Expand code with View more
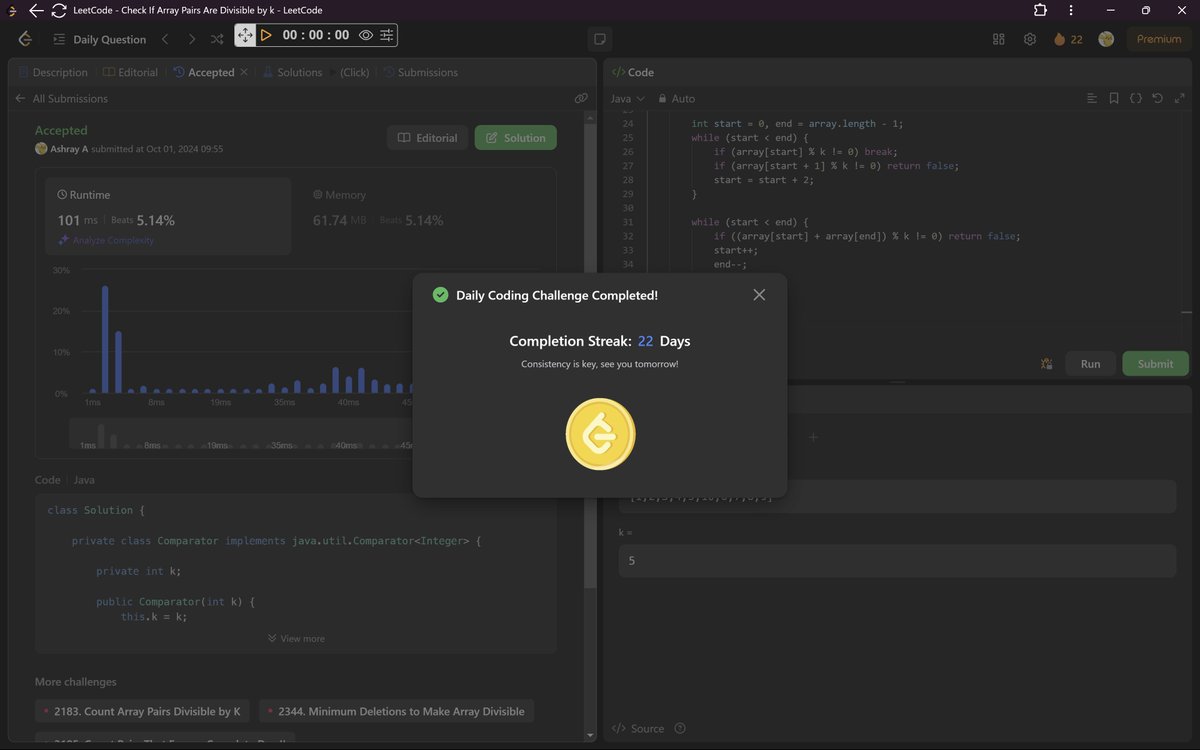1200x750 pixels. pyautogui.click(x=296, y=638)
